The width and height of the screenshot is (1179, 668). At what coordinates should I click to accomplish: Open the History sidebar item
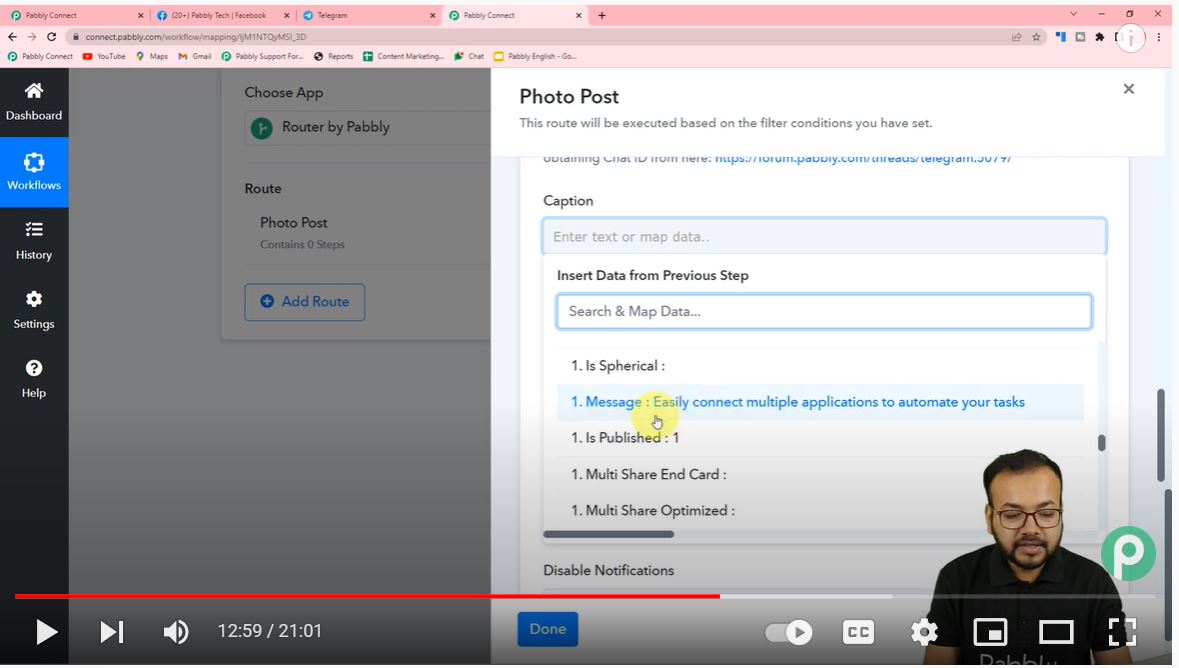(x=34, y=241)
